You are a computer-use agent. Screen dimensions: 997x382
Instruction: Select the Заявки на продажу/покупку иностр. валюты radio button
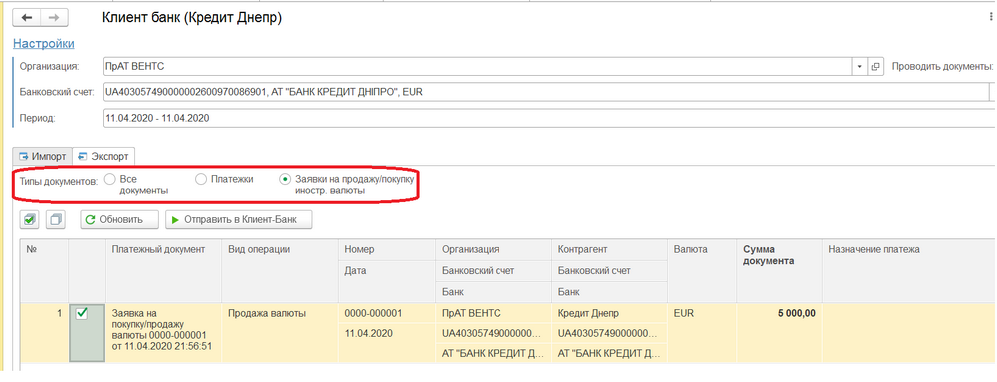click(285, 180)
